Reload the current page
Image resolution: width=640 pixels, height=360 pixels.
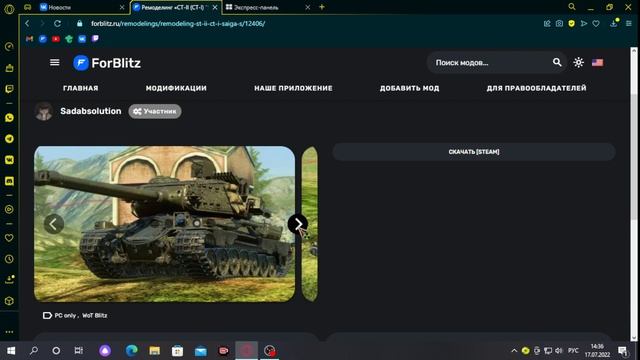click(x=58, y=24)
